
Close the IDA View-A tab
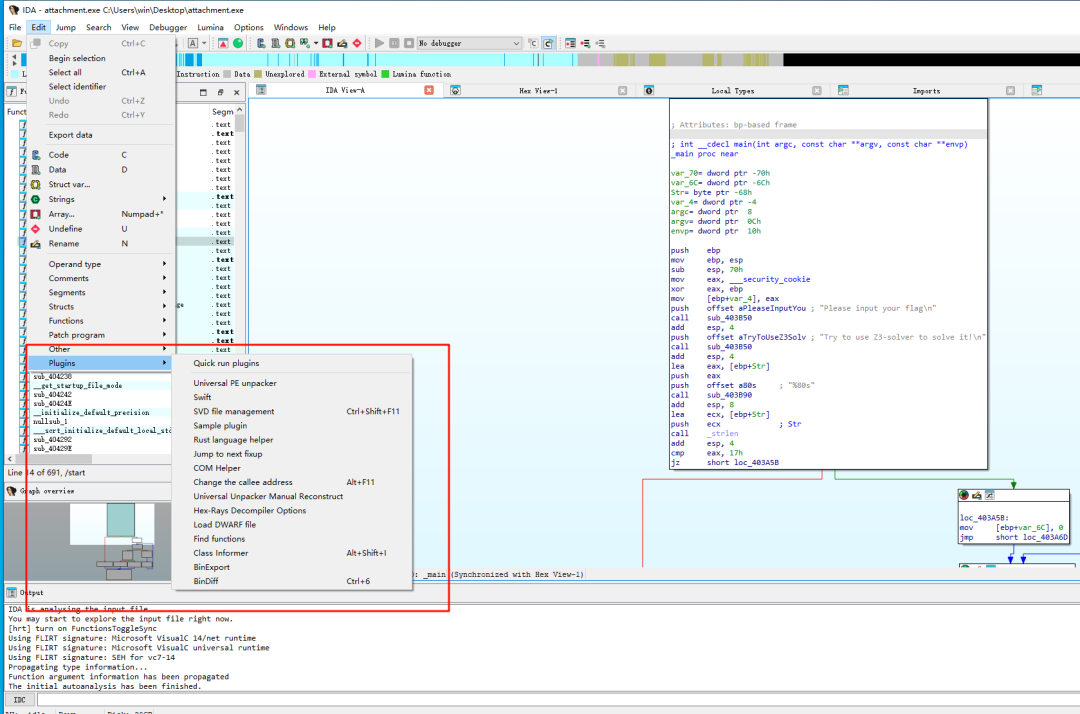(429, 90)
